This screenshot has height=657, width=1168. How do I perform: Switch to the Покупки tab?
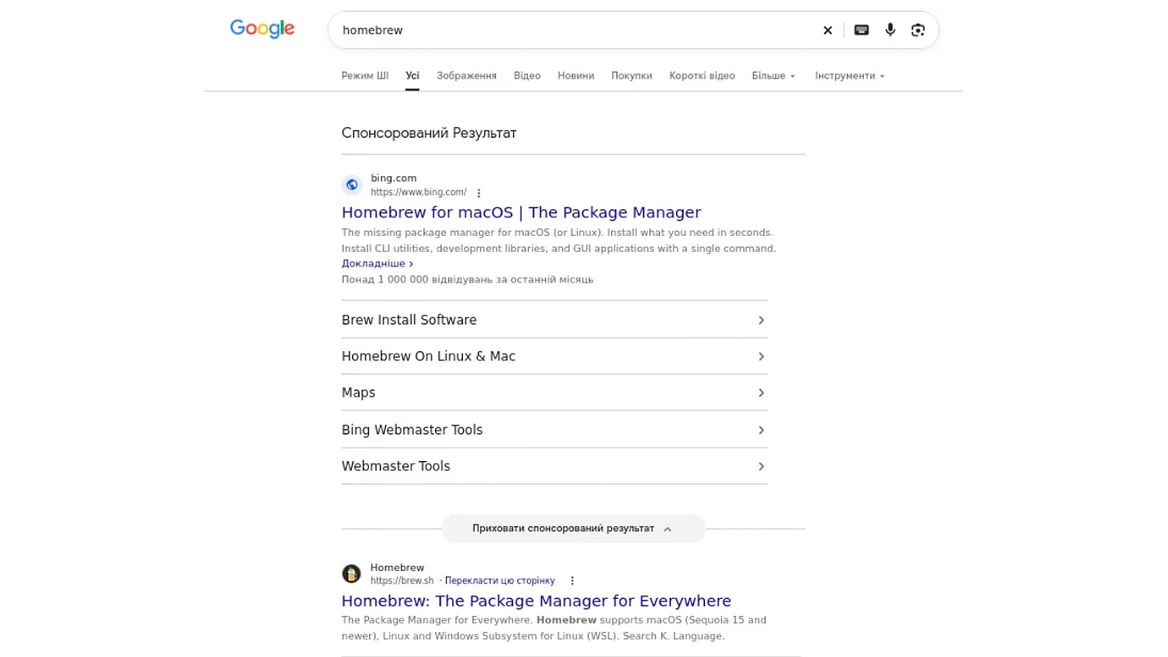(x=632, y=75)
